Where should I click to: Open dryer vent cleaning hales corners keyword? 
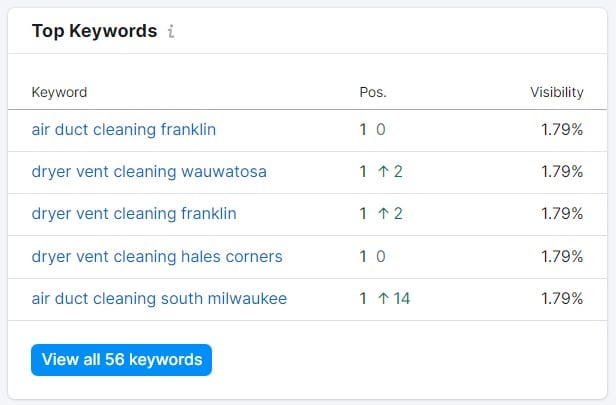point(157,257)
